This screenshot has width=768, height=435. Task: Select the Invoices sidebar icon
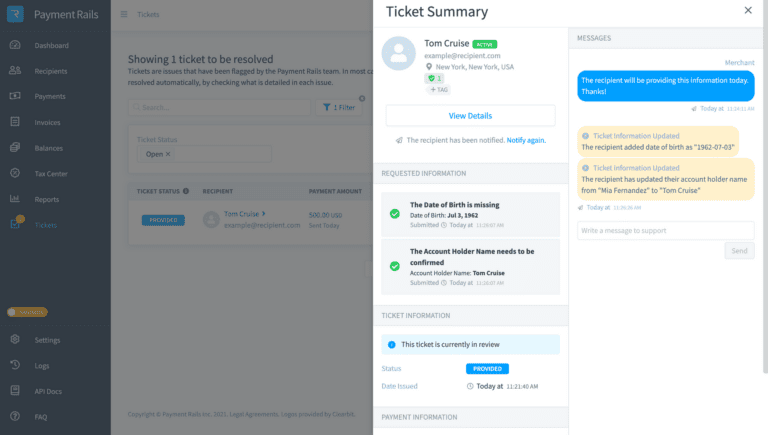point(15,121)
